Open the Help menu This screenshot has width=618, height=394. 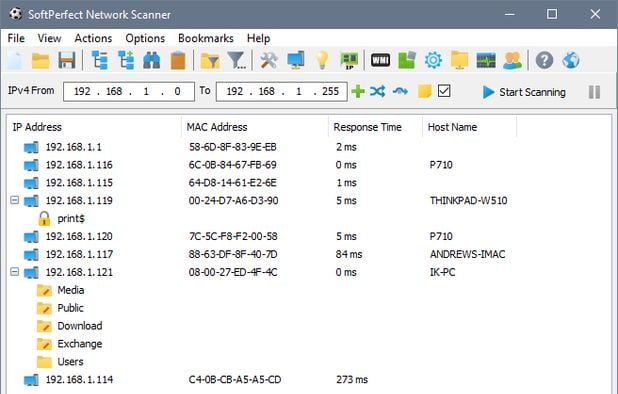[259, 38]
